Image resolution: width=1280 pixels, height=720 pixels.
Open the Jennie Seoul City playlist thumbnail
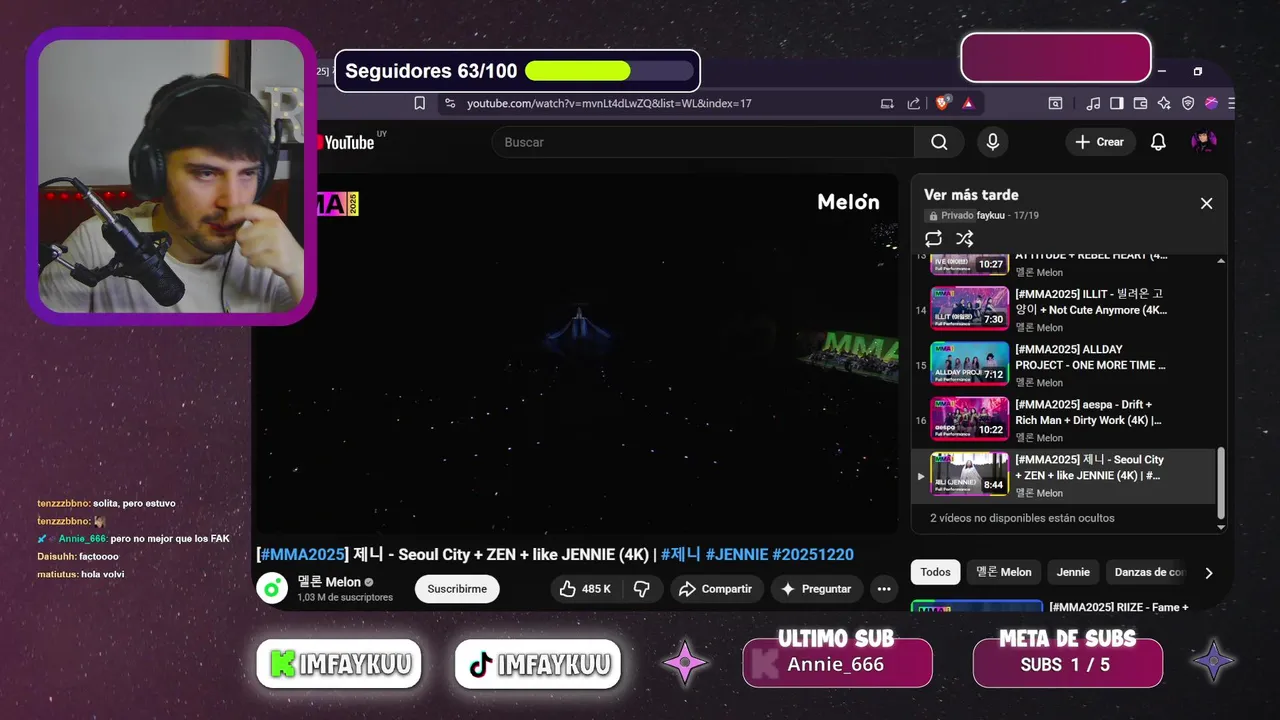969,473
